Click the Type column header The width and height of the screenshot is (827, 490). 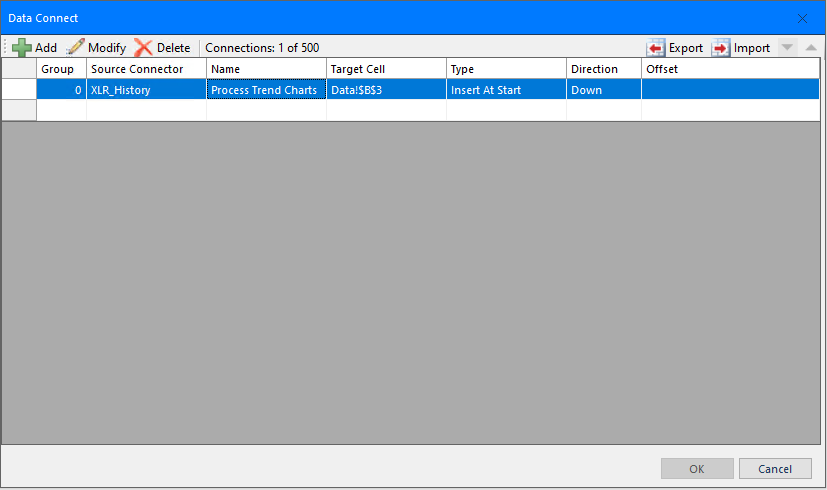click(506, 69)
